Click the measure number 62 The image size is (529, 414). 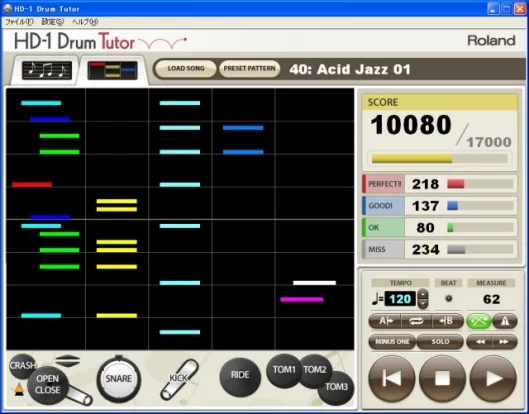coord(492,299)
